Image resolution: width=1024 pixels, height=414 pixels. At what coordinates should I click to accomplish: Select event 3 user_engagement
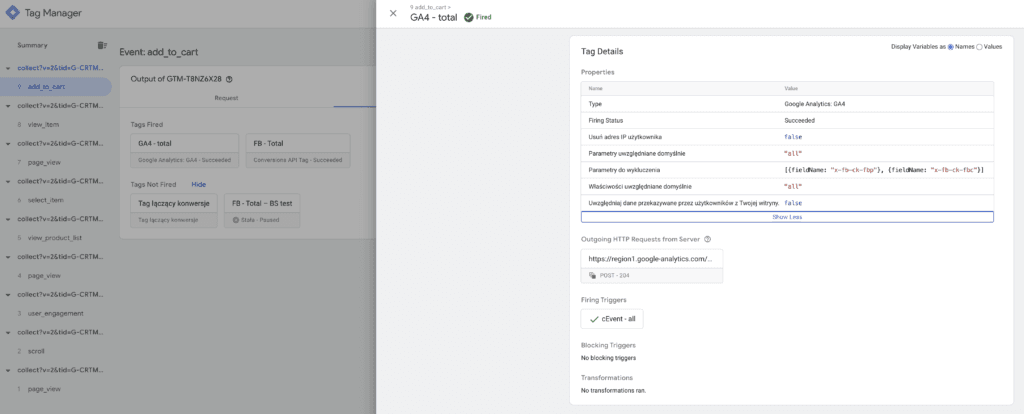pos(56,313)
